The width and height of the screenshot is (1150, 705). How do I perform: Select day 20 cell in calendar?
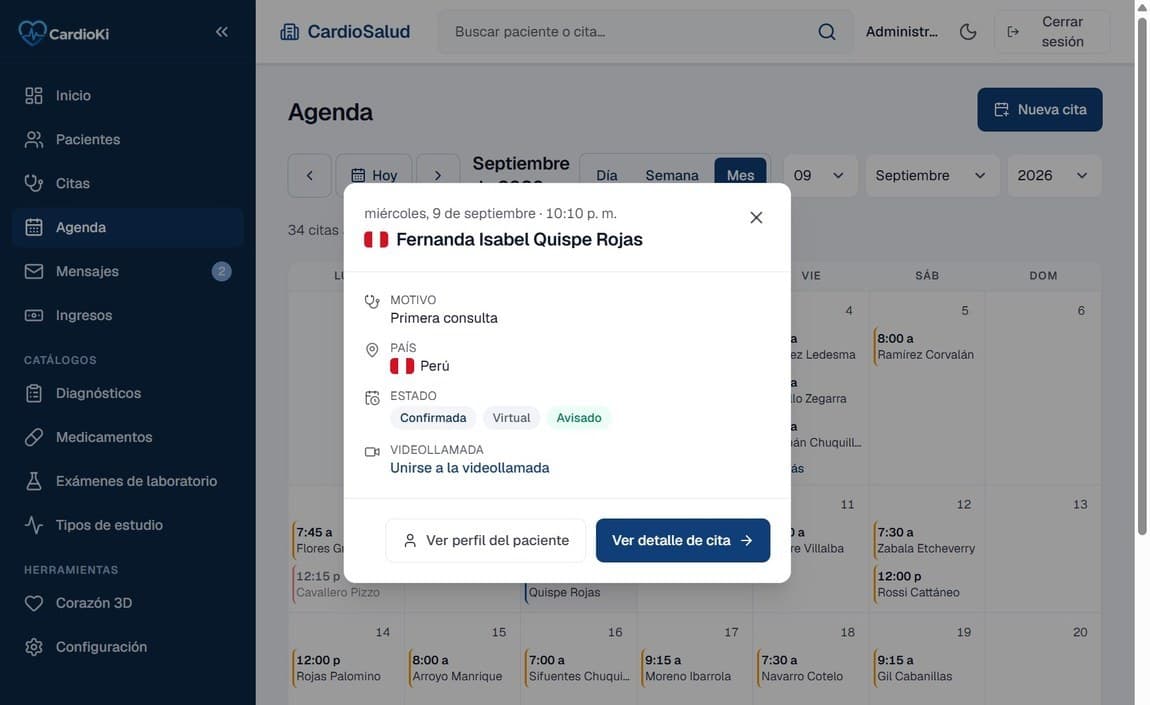tap(1042, 659)
